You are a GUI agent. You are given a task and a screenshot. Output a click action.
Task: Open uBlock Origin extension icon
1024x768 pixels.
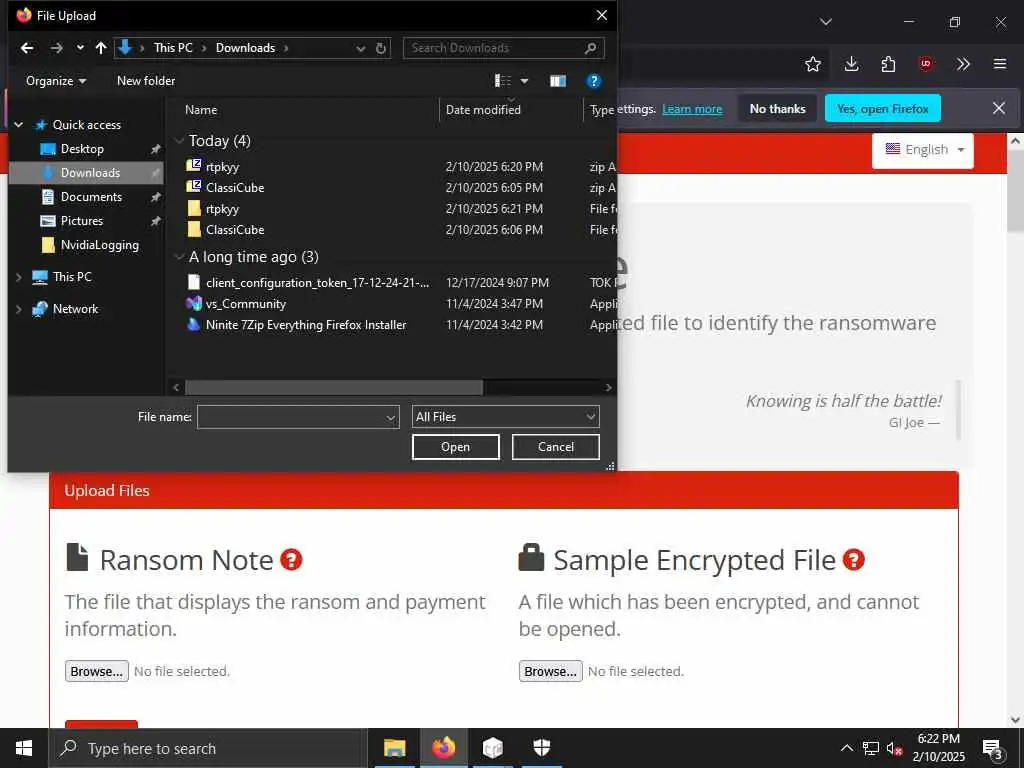(x=925, y=64)
